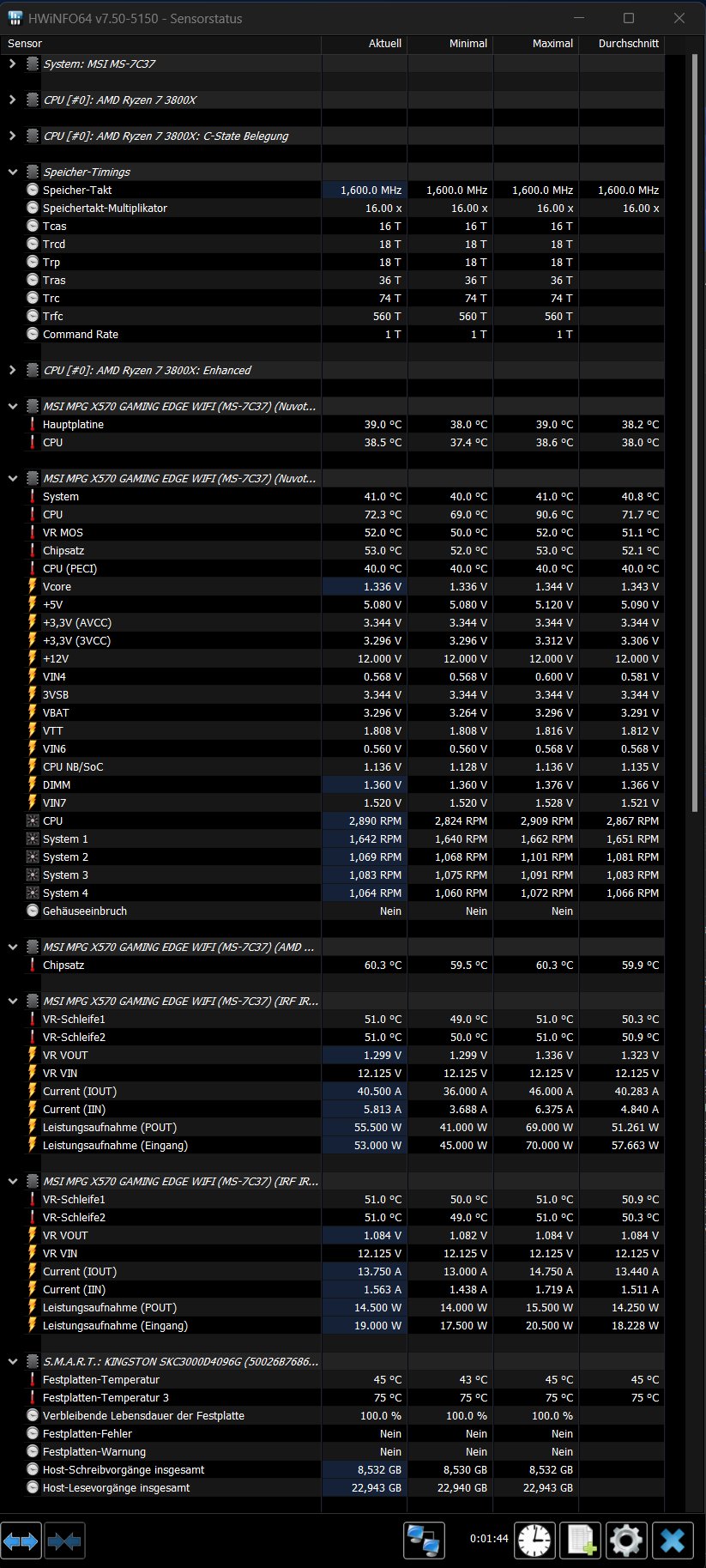
Task: Click the clock icon beside Speicher-Takt
Action: point(33,190)
